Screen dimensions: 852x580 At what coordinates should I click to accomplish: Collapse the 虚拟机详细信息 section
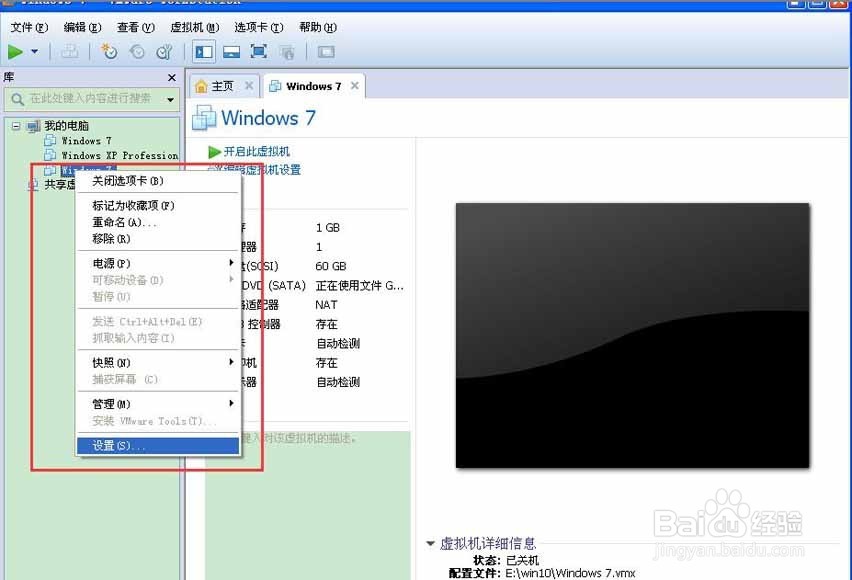[x=431, y=543]
